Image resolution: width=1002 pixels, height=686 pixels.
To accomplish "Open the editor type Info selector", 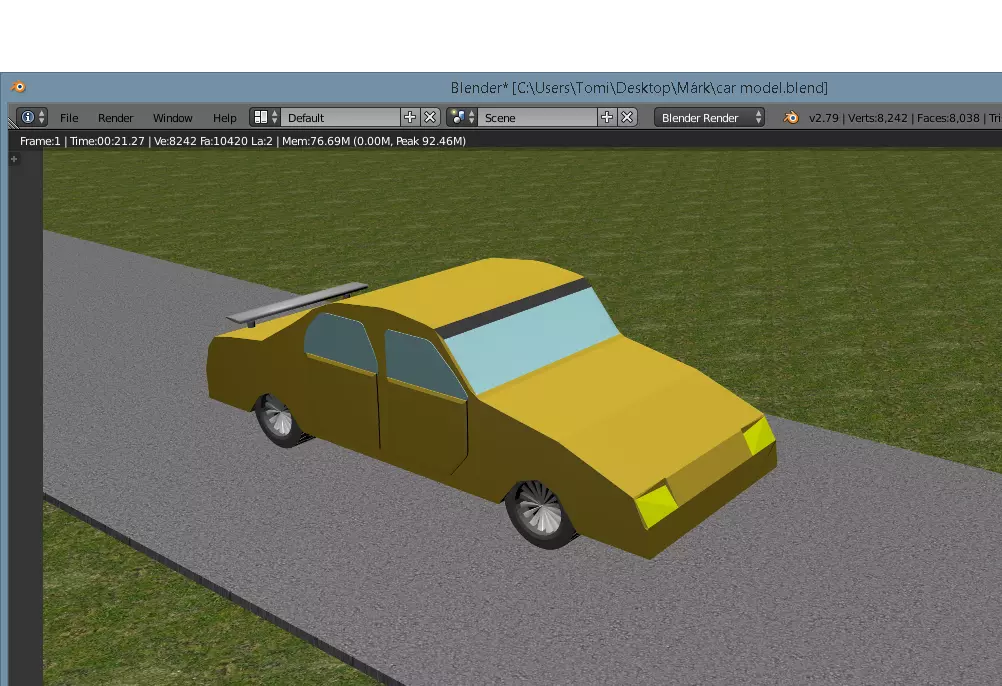I will pyautogui.click(x=32, y=118).
